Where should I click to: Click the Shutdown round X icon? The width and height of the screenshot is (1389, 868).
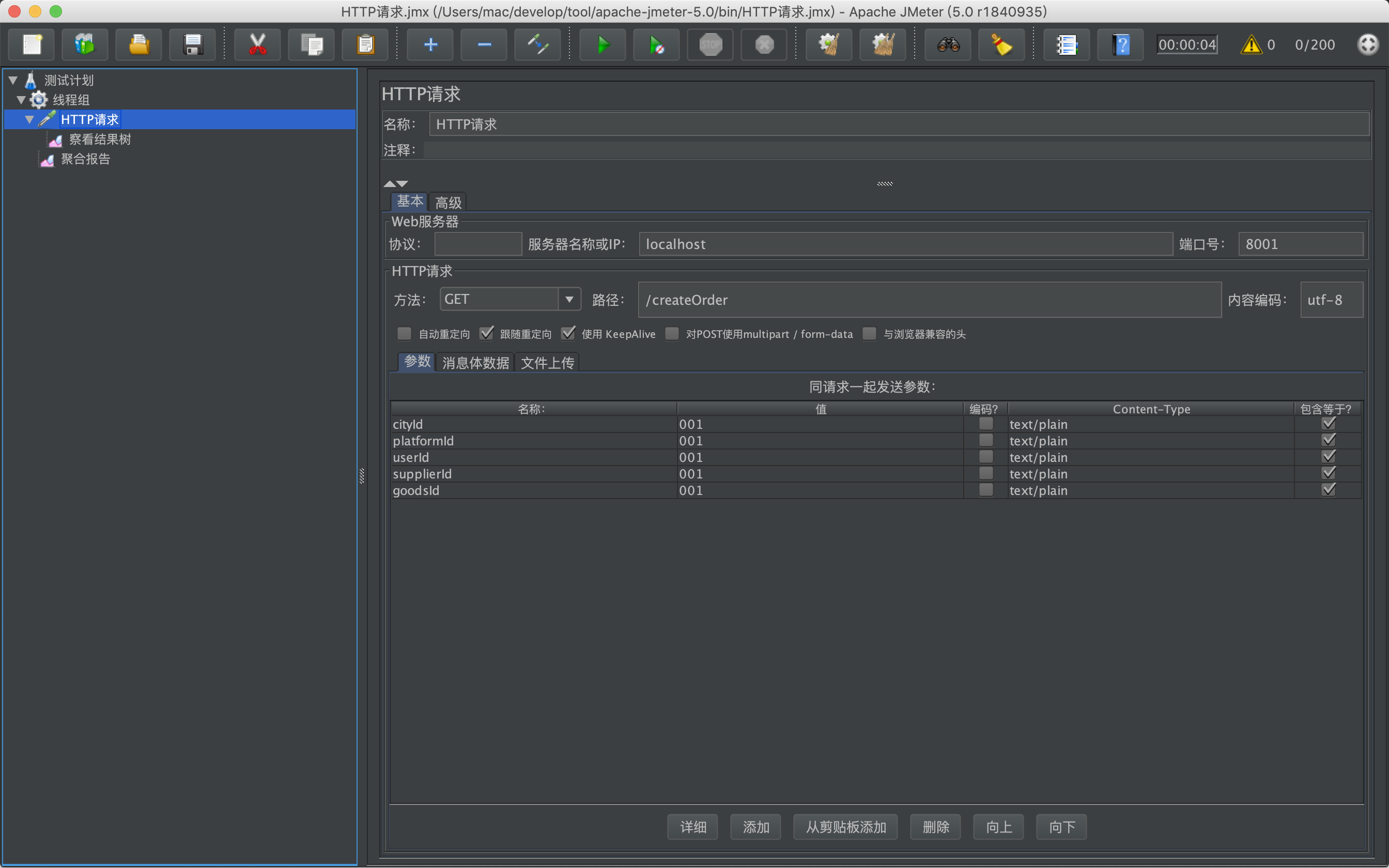coord(765,44)
